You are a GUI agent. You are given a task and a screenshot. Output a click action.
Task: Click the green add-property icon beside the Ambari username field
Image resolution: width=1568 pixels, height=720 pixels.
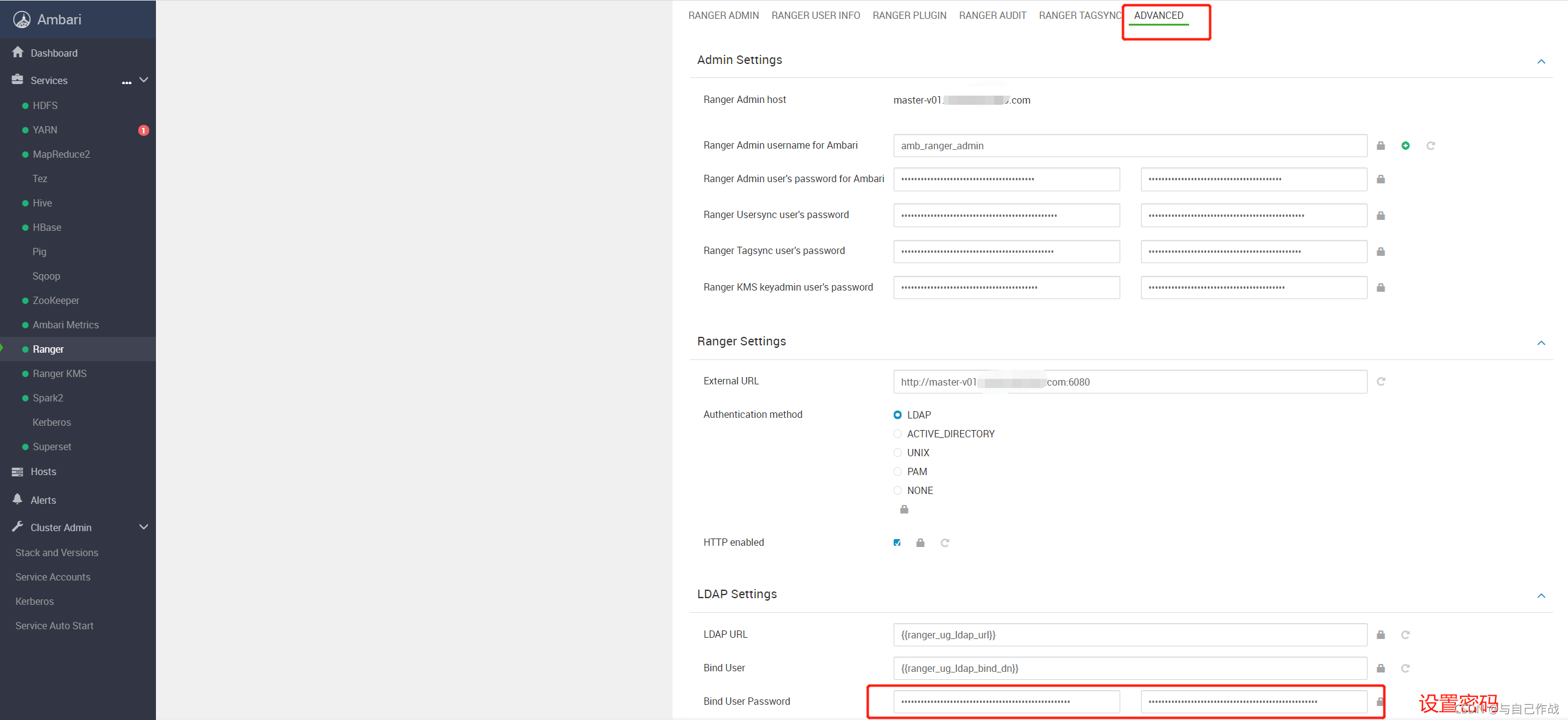point(1405,146)
